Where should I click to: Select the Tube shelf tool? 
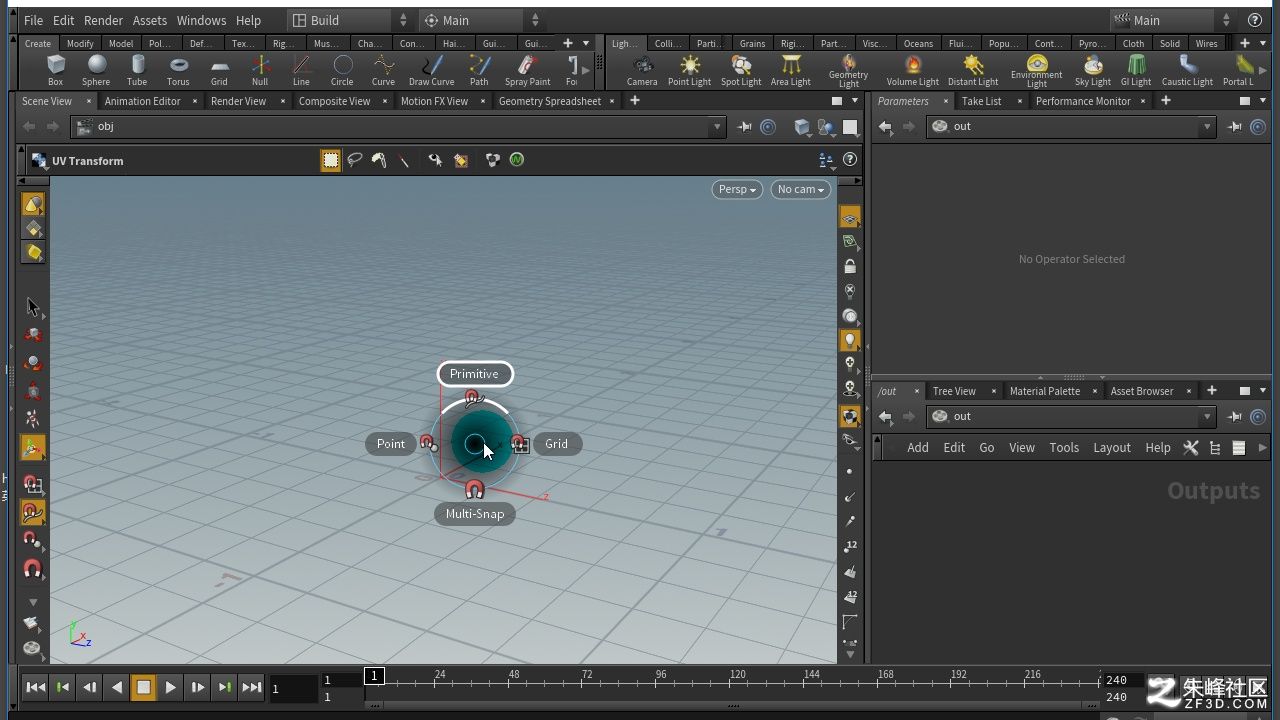click(x=137, y=70)
